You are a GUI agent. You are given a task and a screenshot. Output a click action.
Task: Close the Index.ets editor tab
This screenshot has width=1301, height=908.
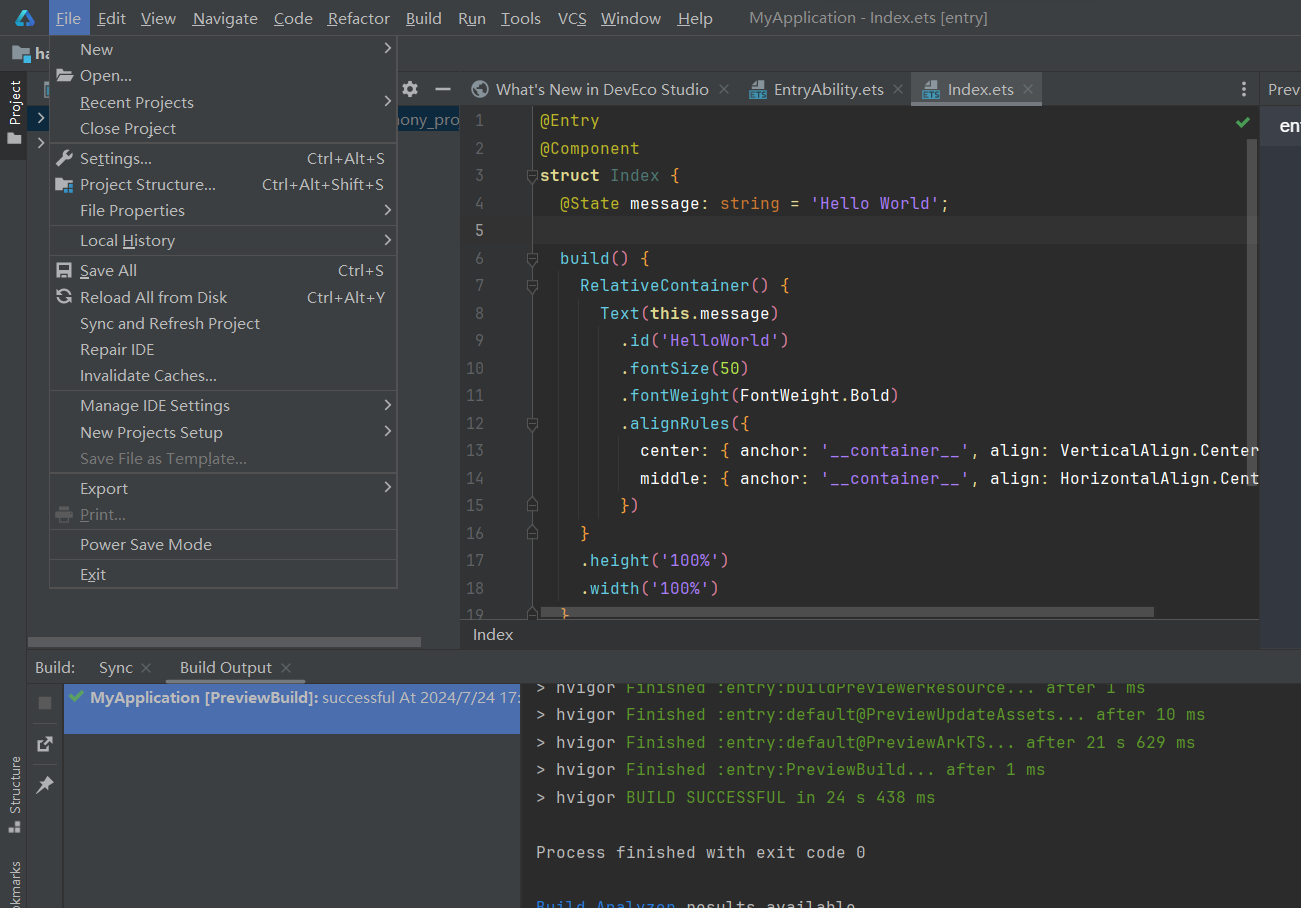point(1028,89)
